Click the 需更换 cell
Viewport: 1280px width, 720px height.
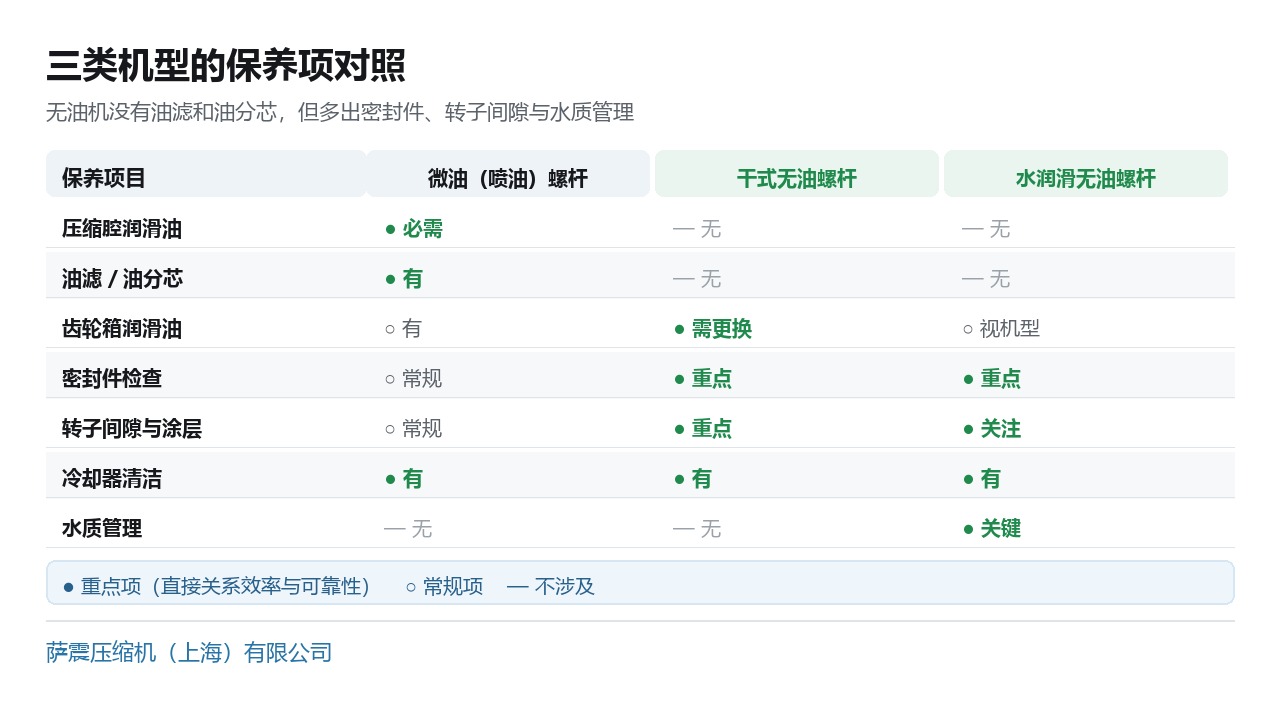[x=713, y=328]
